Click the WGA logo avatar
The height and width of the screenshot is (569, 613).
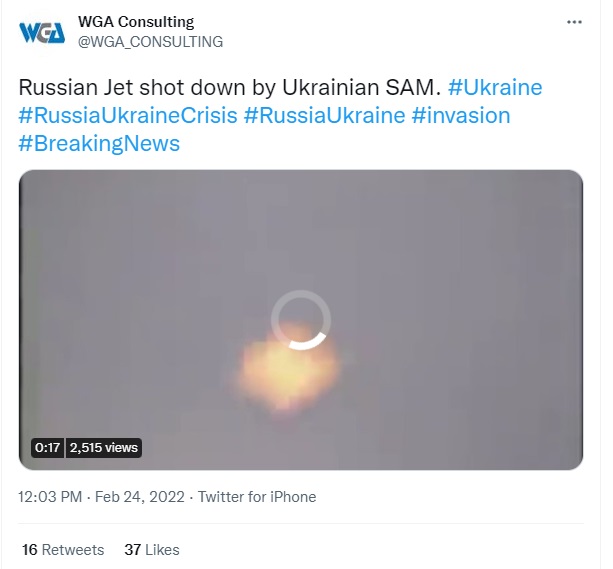(41, 31)
